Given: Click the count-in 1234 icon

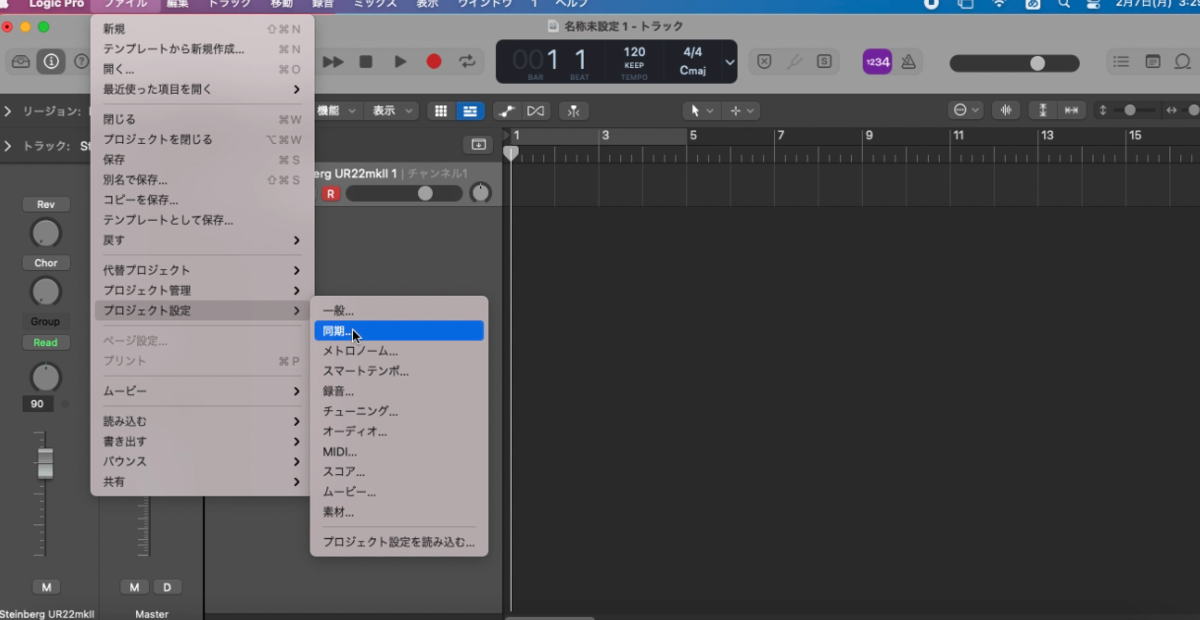Looking at the screenshot, I should click(x=877, y=61).
